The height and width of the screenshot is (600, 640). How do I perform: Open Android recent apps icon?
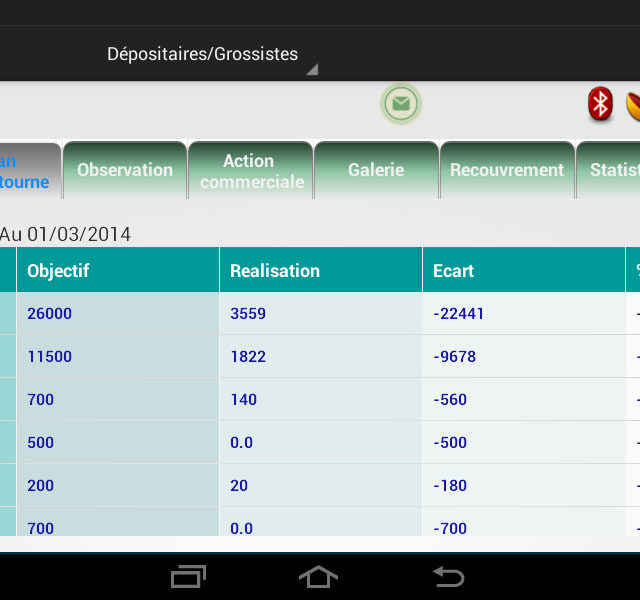[189, 577]
